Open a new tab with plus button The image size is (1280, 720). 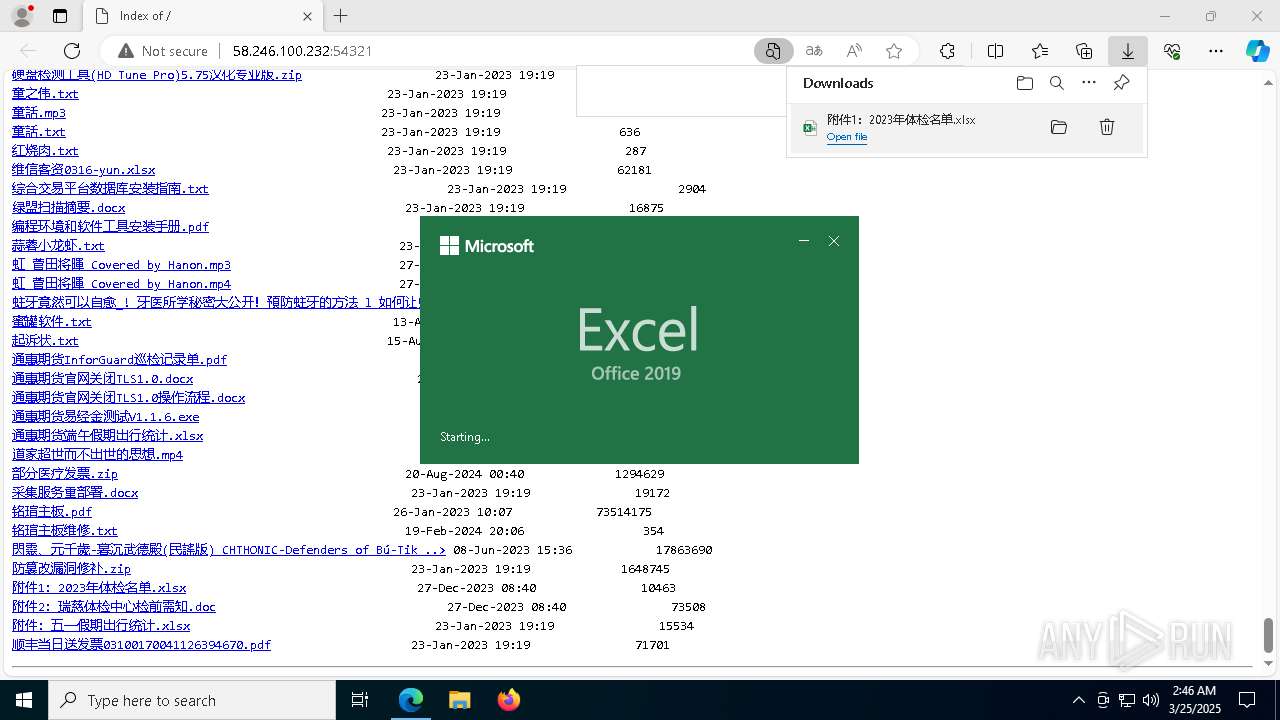pyautogui.click(x=341, y=16)
